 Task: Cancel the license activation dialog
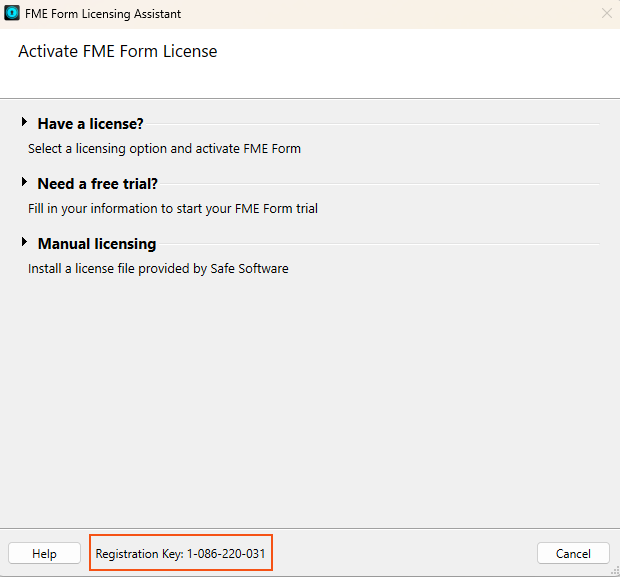pos(573,553)
